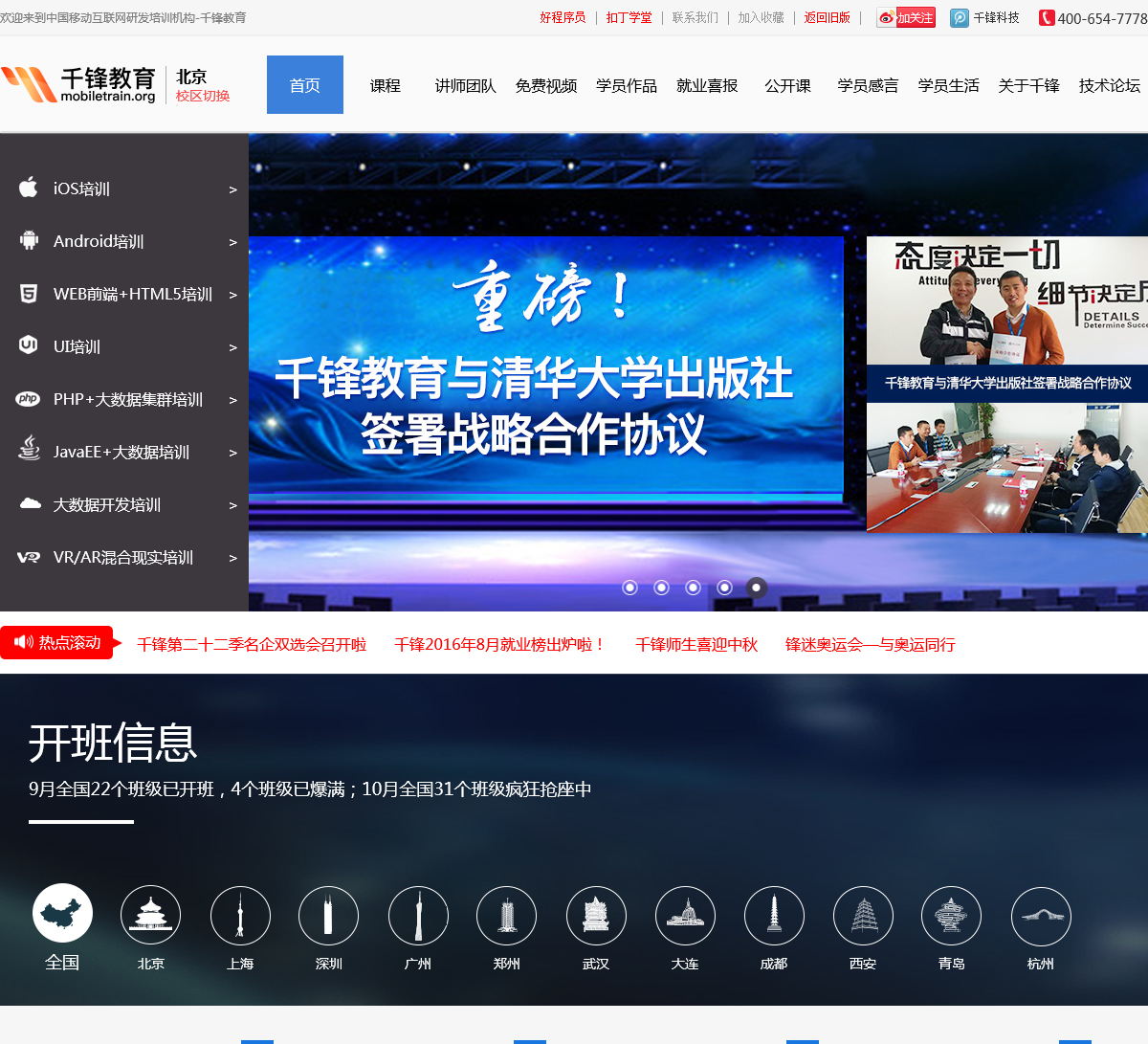This screenshot has height=1044, width=1148.
Task: Select the 武汉 tower icon
Action: click(596, 916)
